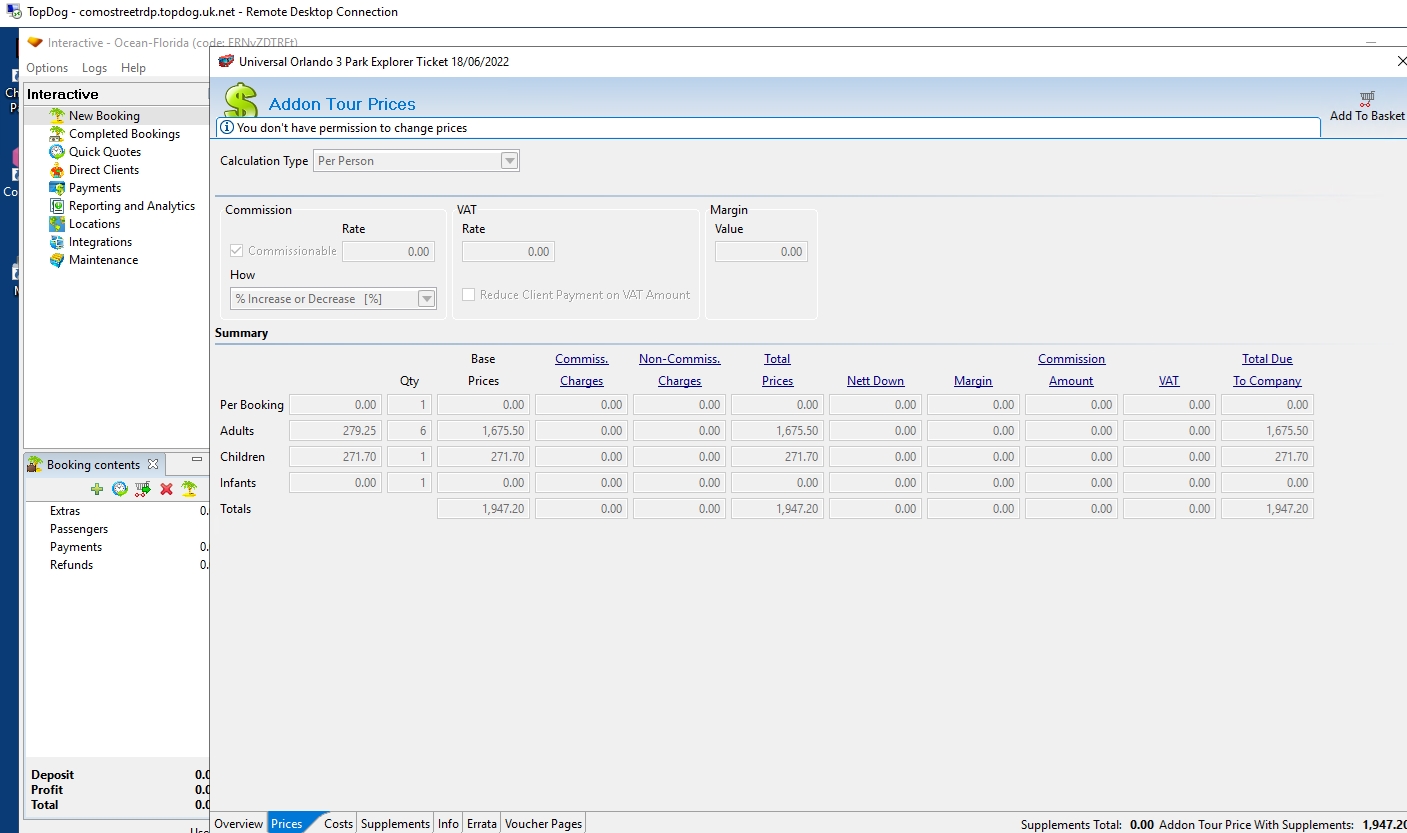Open the Supplements tab
1407x833 pixels.
pos(395,824)
